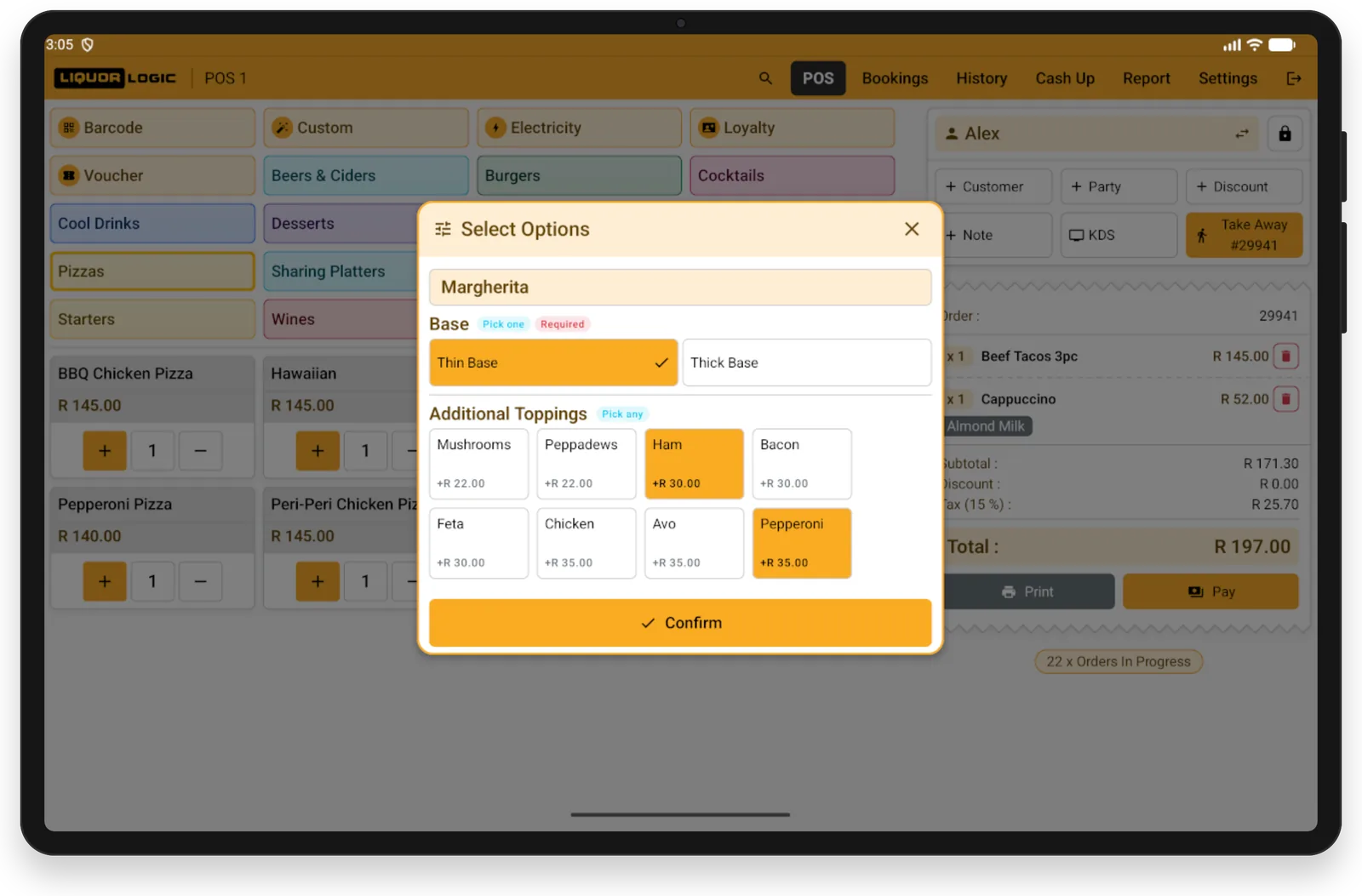Select Thick Base option
Viewport: 1362px width, 896px height.
pos(807,362)
